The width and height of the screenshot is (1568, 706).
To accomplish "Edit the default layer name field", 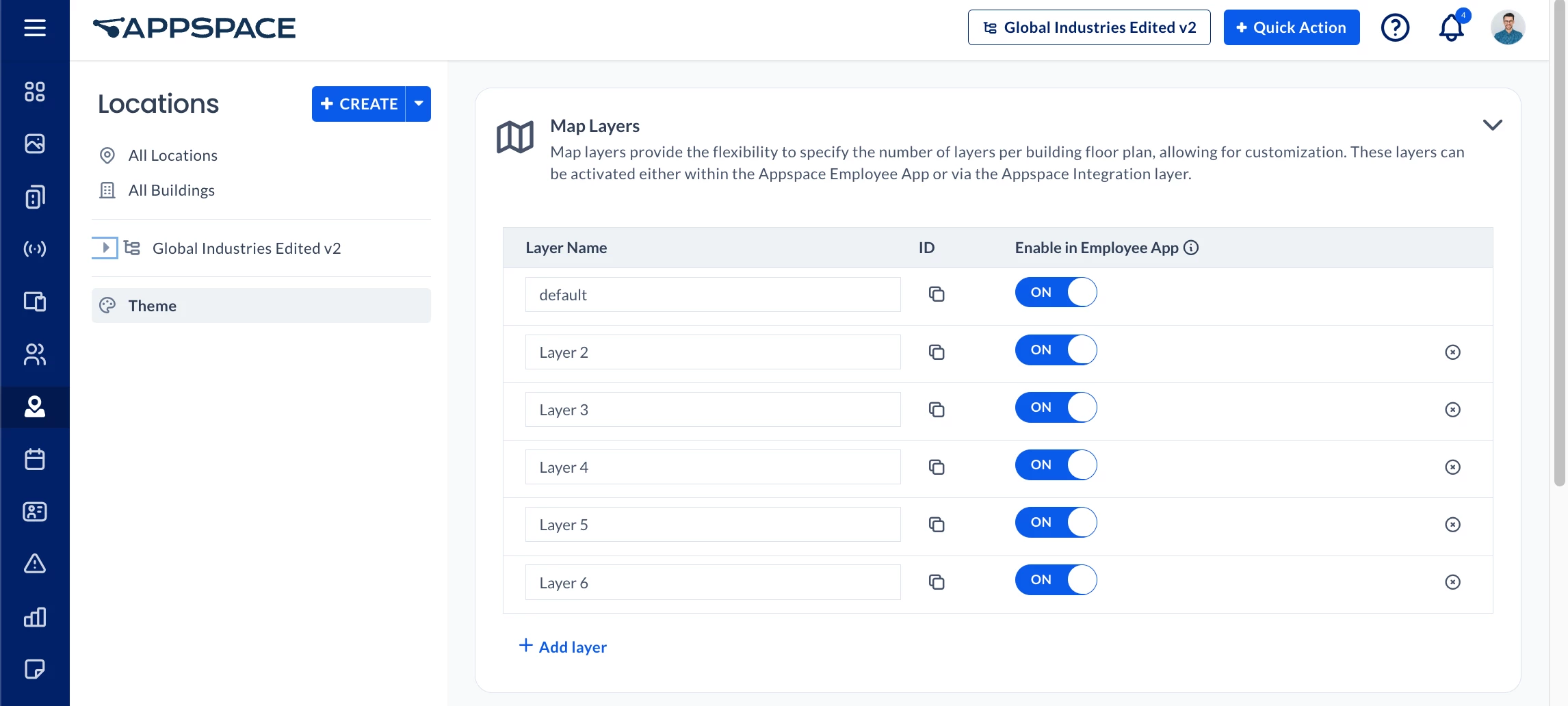I will click(713, 294).
